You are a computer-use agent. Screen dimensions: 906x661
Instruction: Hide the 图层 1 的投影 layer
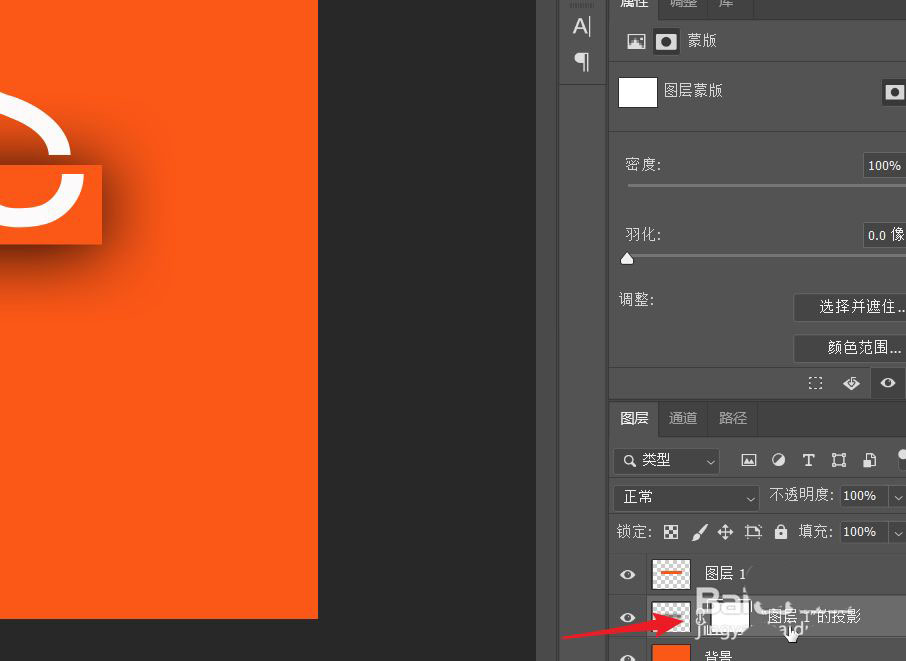click(x=627, y=617)
